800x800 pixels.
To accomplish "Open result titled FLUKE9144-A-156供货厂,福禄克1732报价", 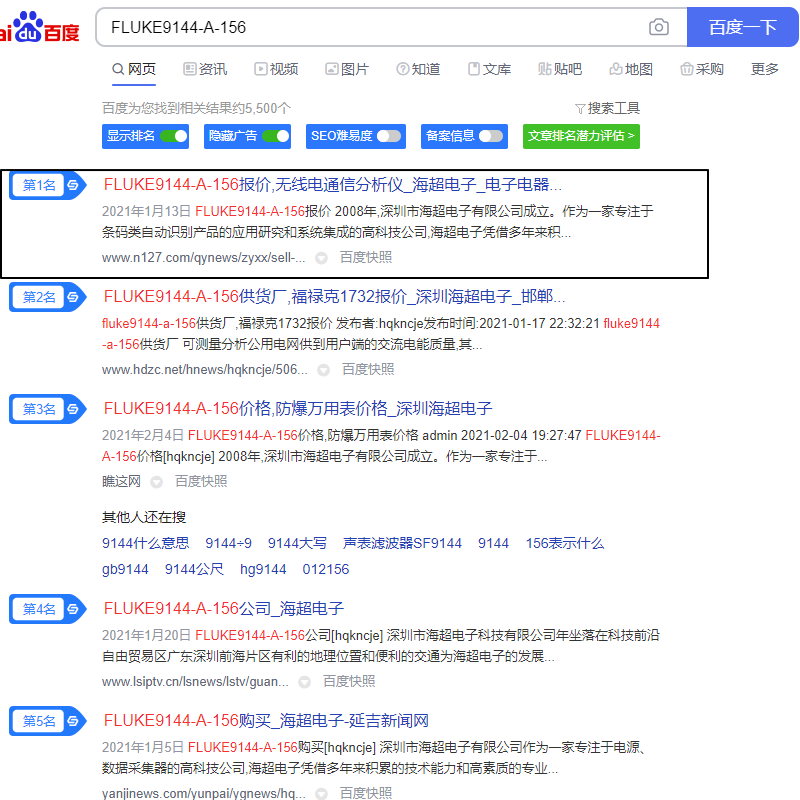I will pos(334,296).
